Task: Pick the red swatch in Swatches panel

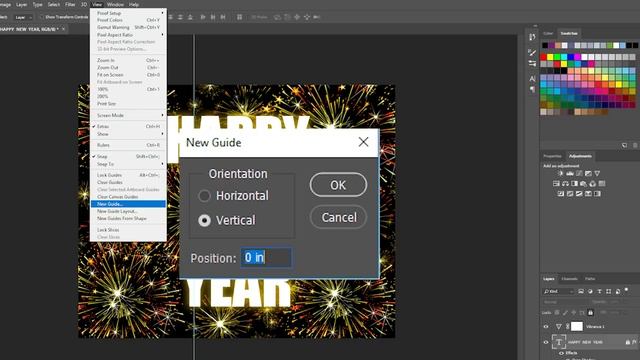Action: (543, 57)
